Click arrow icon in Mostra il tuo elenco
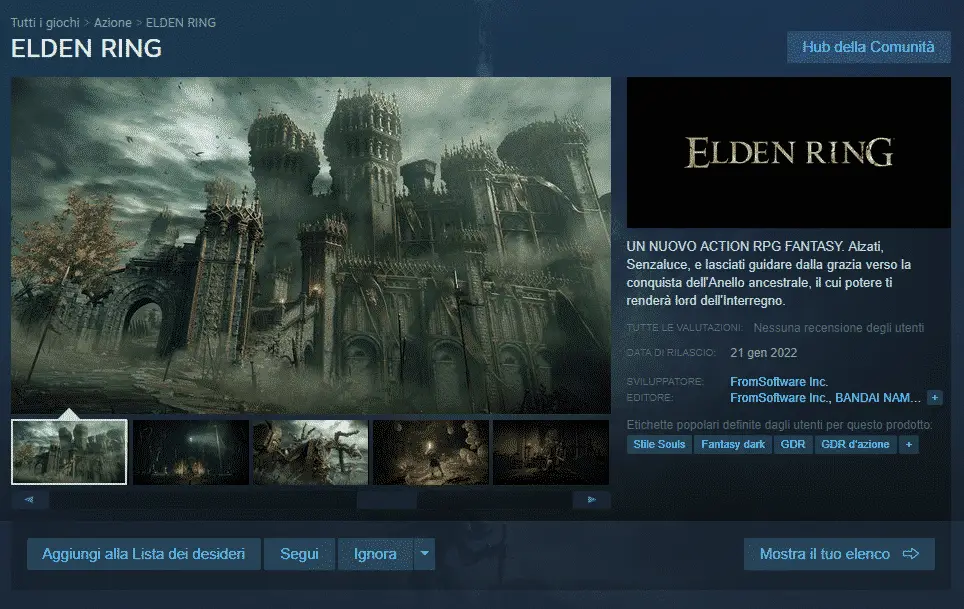The height and width of the screenshot is (609, 964). tap(911, 554)
